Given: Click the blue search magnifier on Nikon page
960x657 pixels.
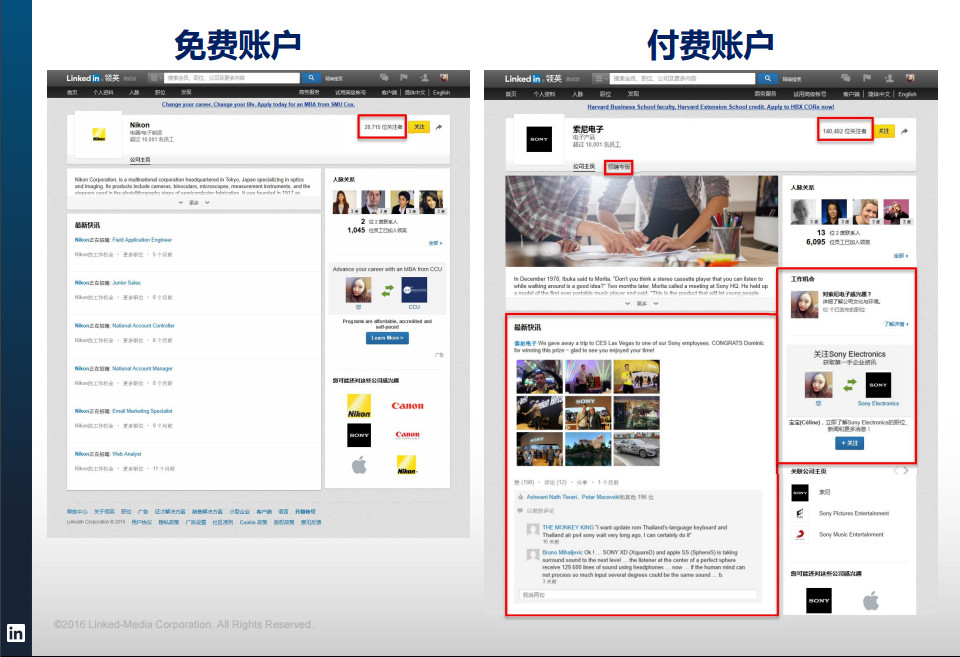Looking at the screenshot, I should (x=312, y=77).
